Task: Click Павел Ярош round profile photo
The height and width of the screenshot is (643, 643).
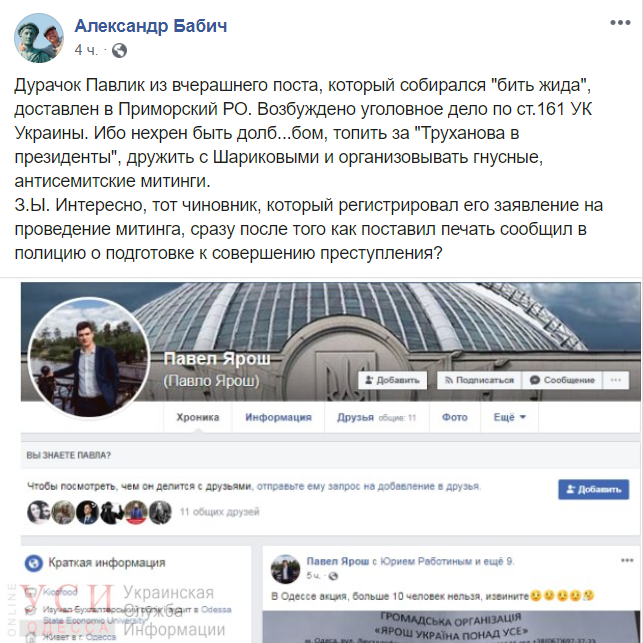Action: [89, 358]
